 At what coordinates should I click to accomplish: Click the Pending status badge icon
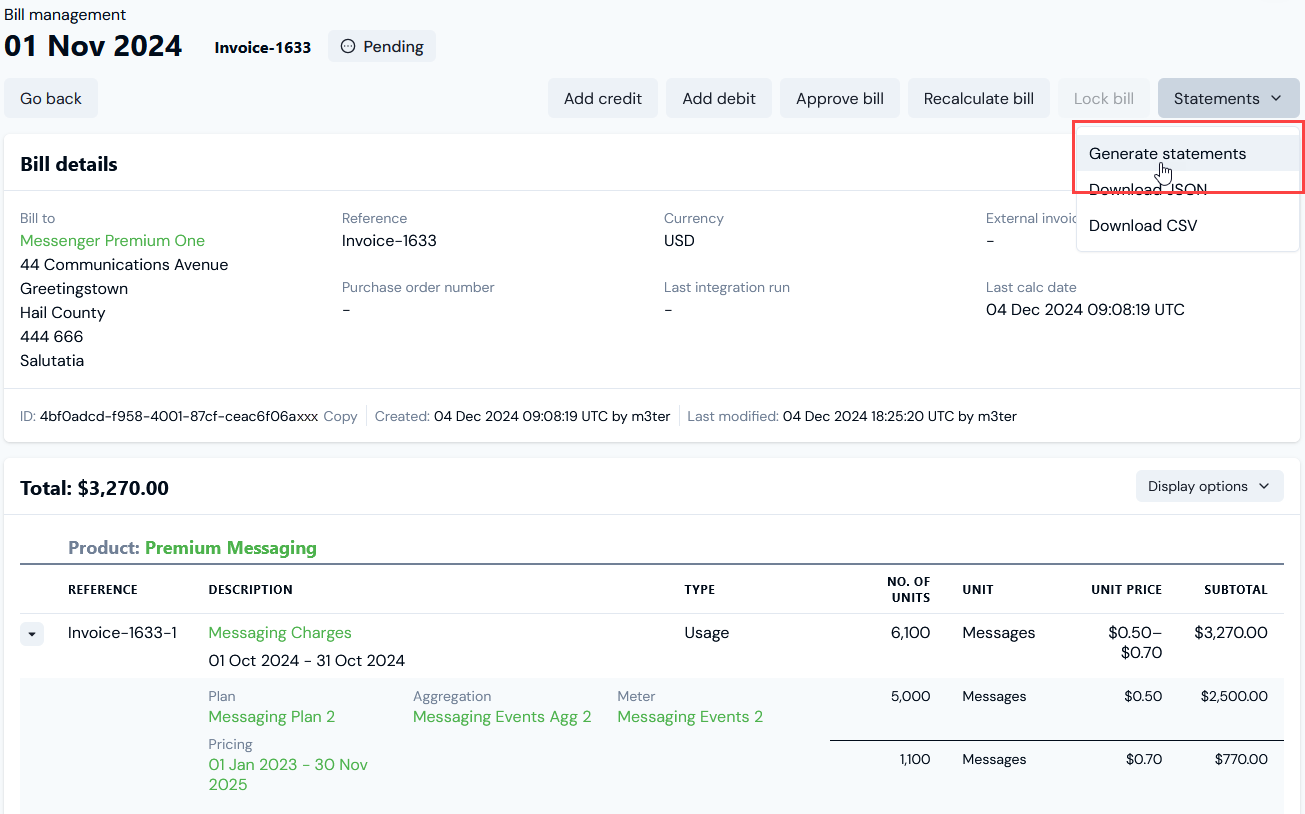348,46
